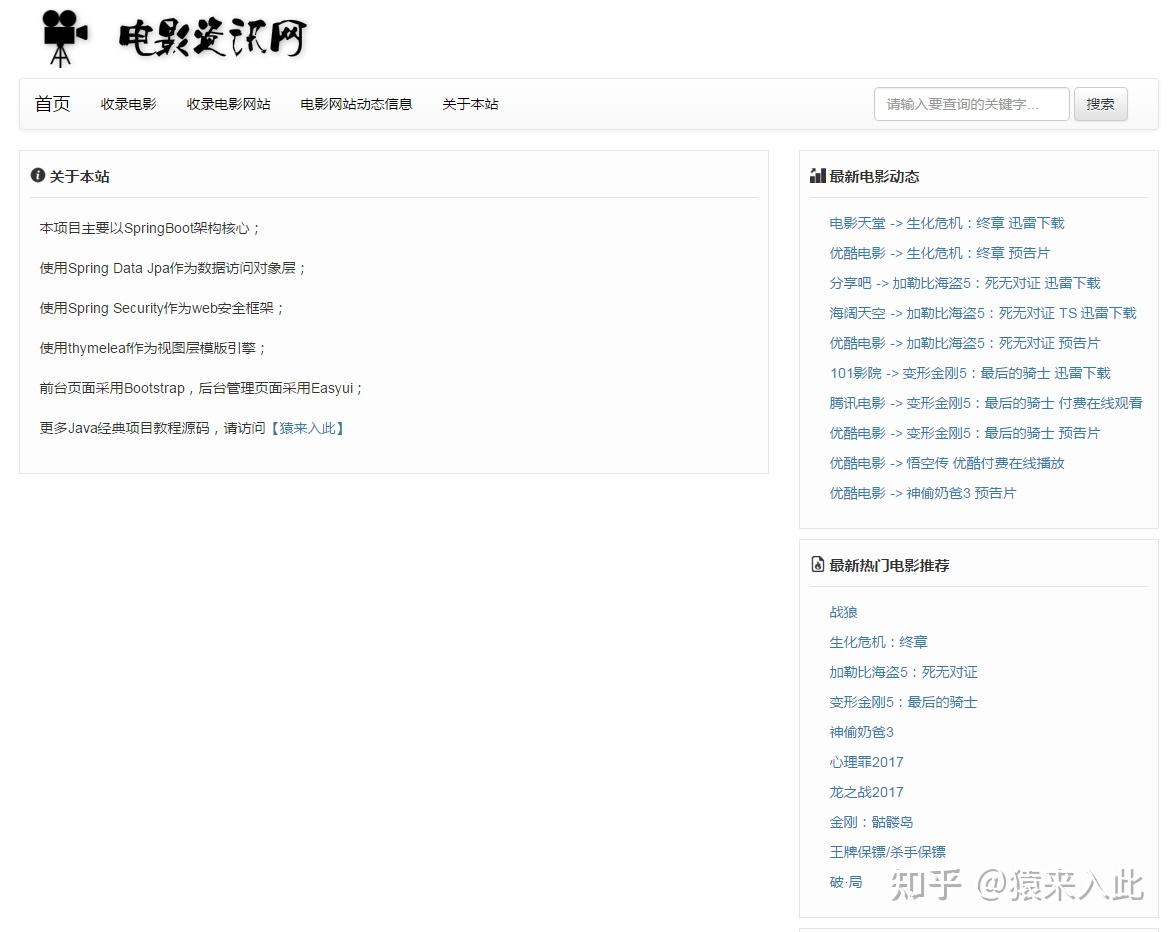Open 优酷电影 -> 变形金刚5：最后的骑士 预告片 link
1173x932 pixels.
964,432
